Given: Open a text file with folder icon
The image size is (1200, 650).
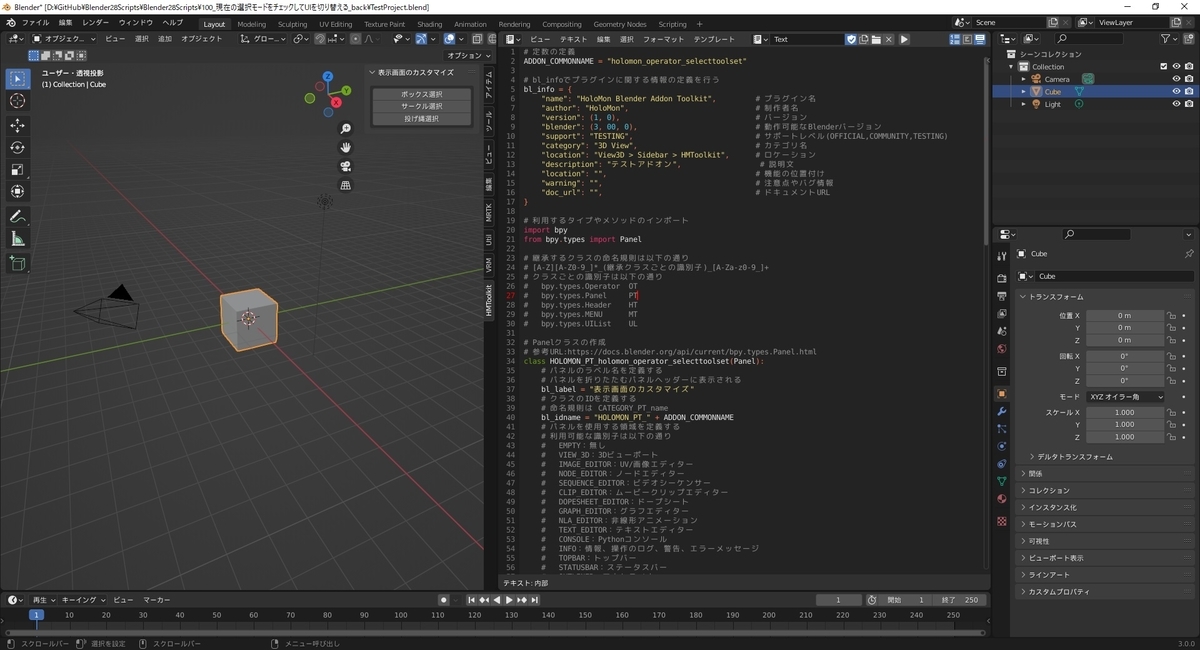Looking at the screenshot, I should 876,39.
